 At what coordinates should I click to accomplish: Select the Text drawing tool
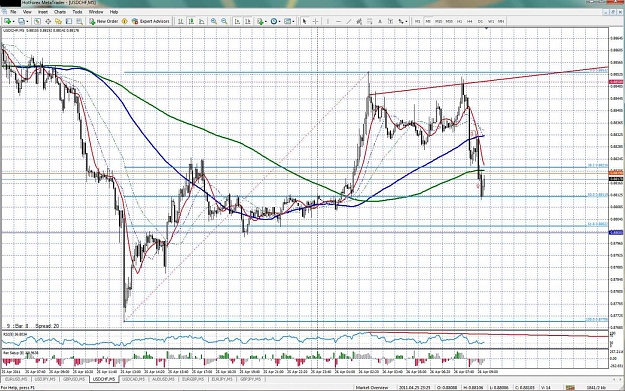point(380,21)
